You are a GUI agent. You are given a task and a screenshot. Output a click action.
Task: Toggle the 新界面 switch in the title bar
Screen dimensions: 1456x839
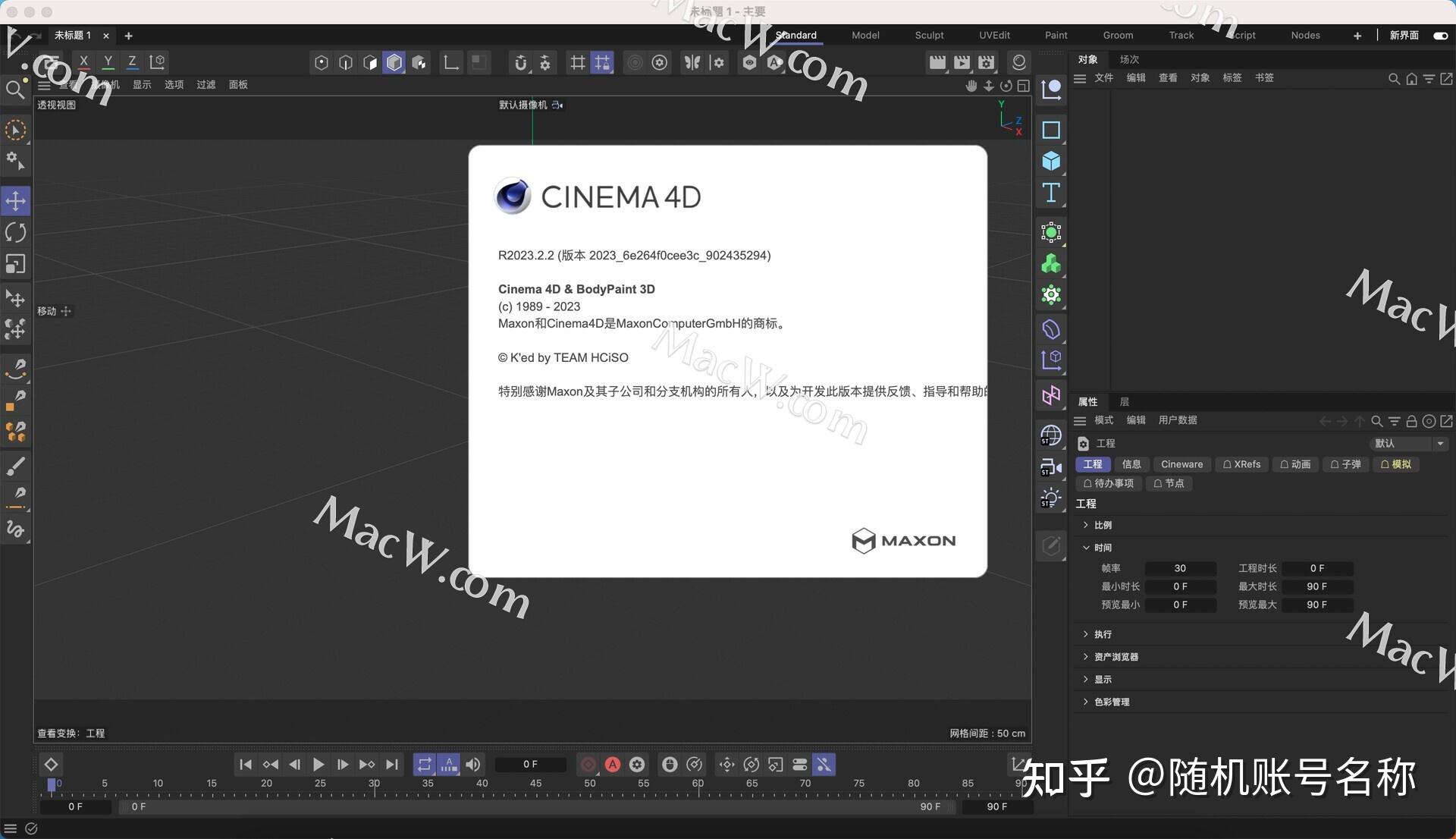[x=1439, y=36]
